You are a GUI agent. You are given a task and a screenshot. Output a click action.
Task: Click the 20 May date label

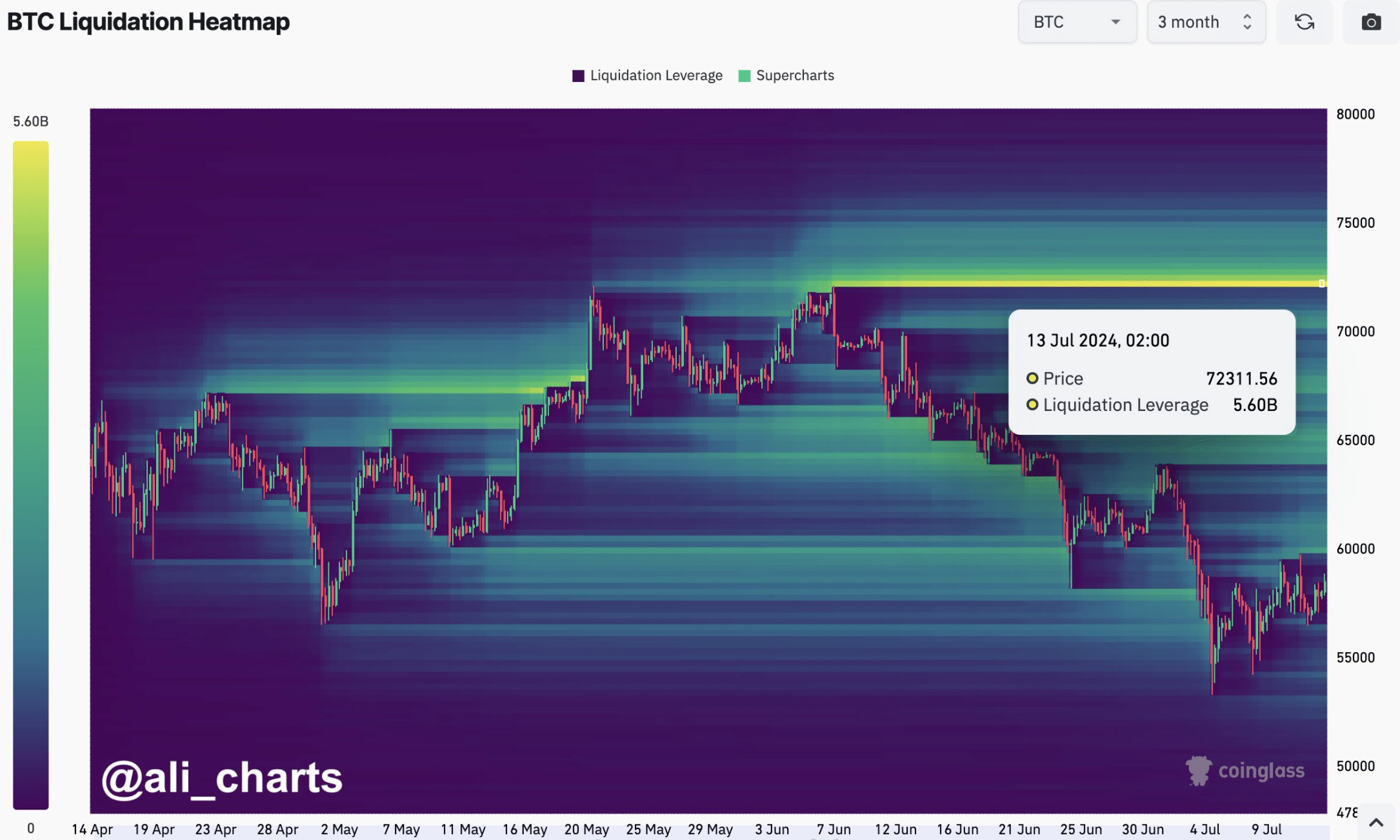coord(587,830)
